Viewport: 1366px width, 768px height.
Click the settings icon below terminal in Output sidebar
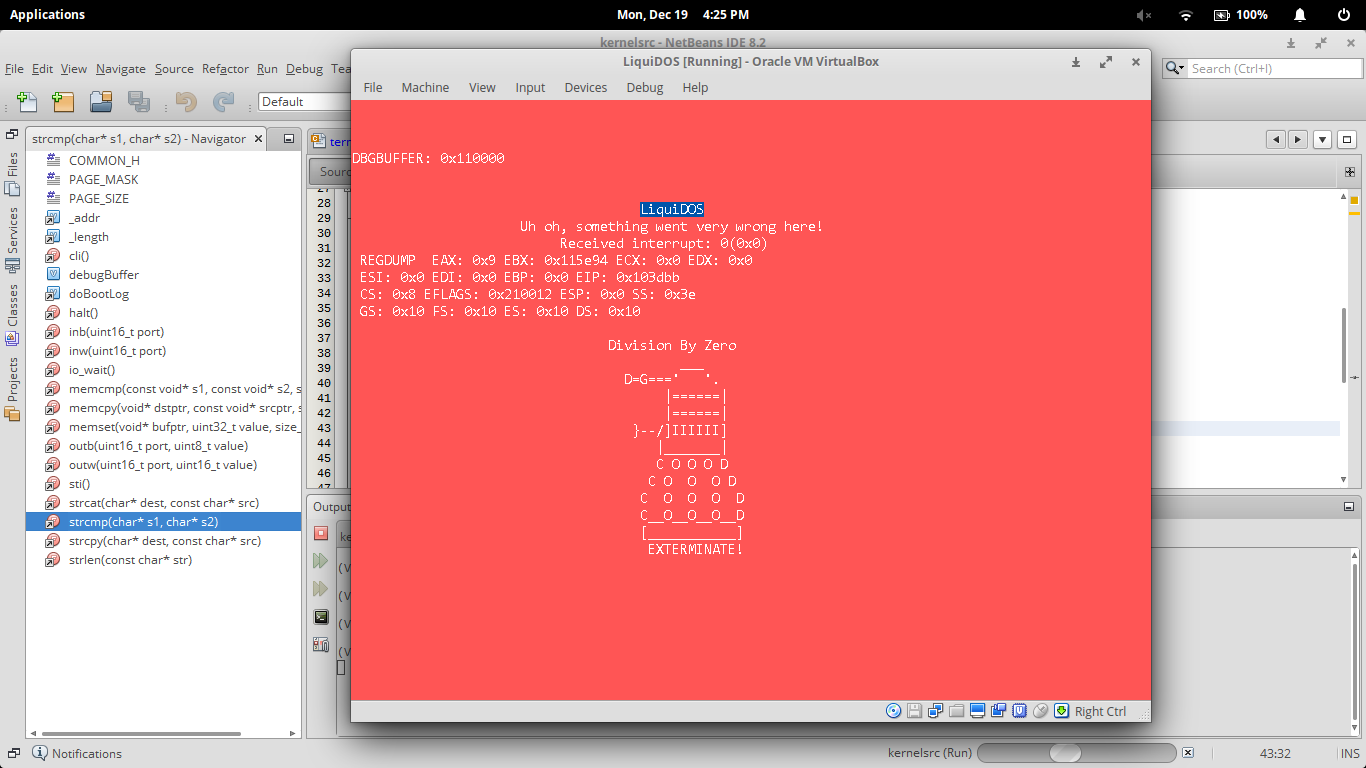[321, 645]
